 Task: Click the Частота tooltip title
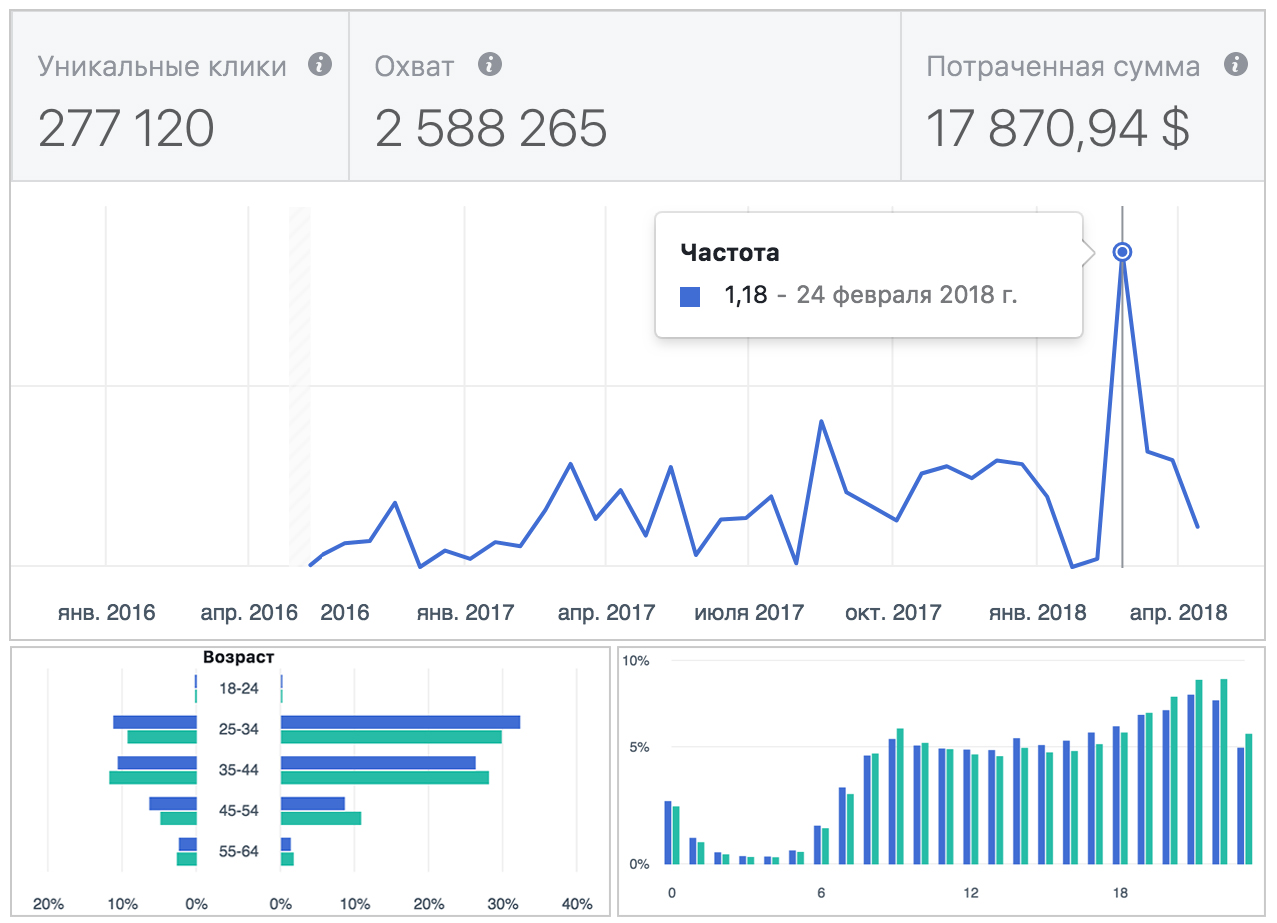pyautogui.click(x=729, y=253)
